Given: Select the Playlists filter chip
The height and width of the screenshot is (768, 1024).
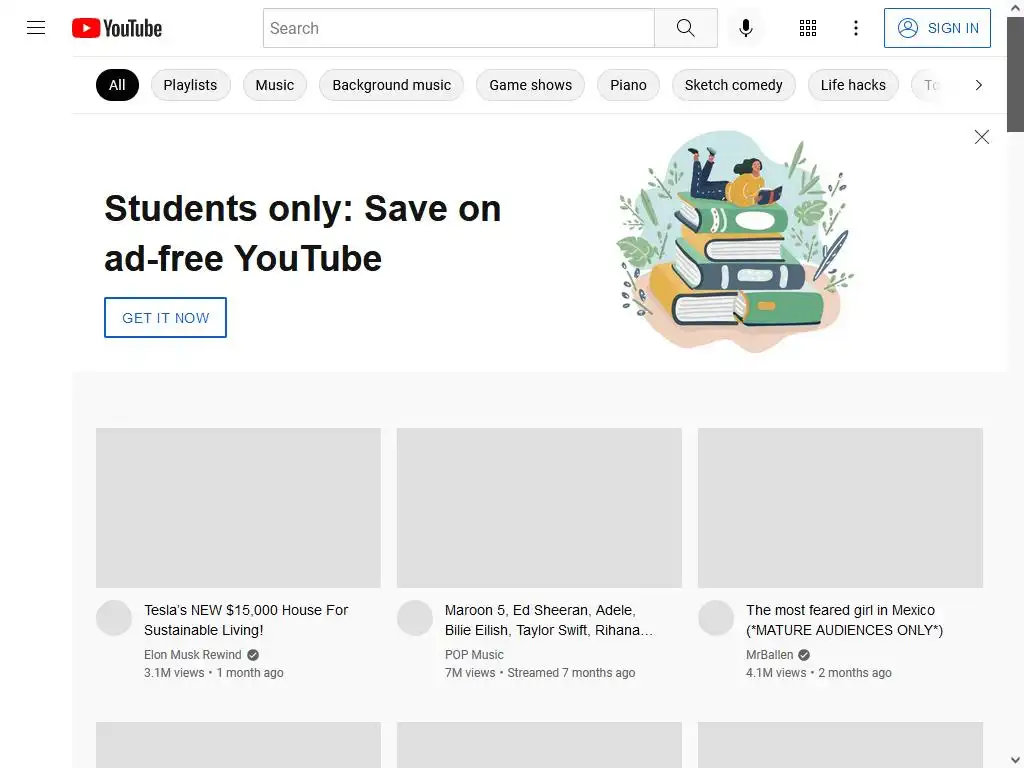Looking at the screenshot, I should point(190,85).
